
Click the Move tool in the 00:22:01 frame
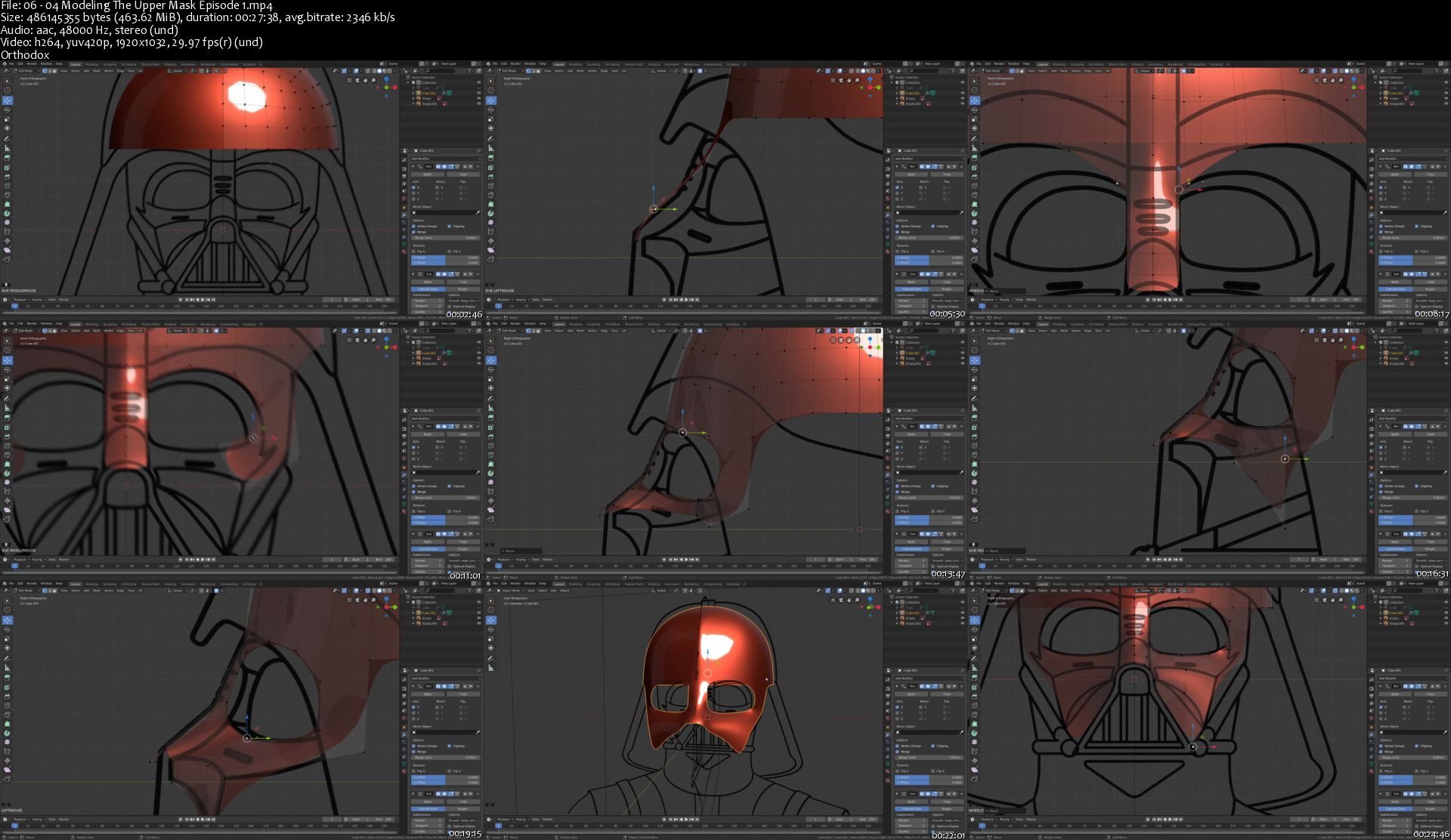(491, 620)
